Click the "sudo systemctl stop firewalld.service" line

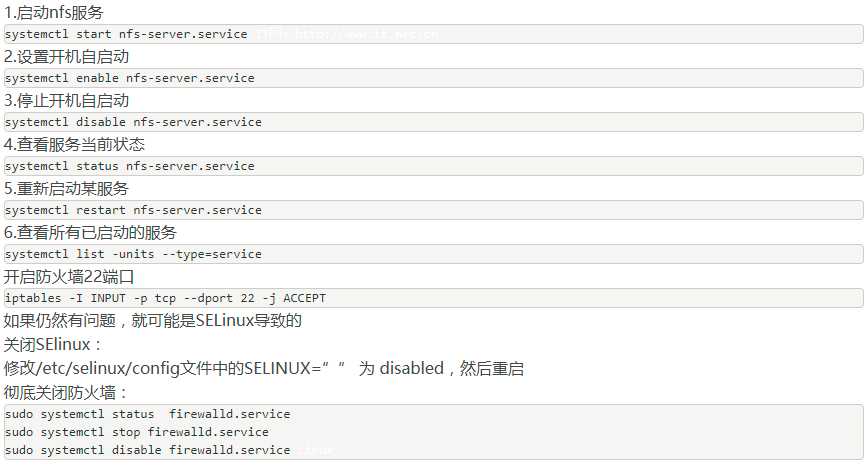coord(137,432)
